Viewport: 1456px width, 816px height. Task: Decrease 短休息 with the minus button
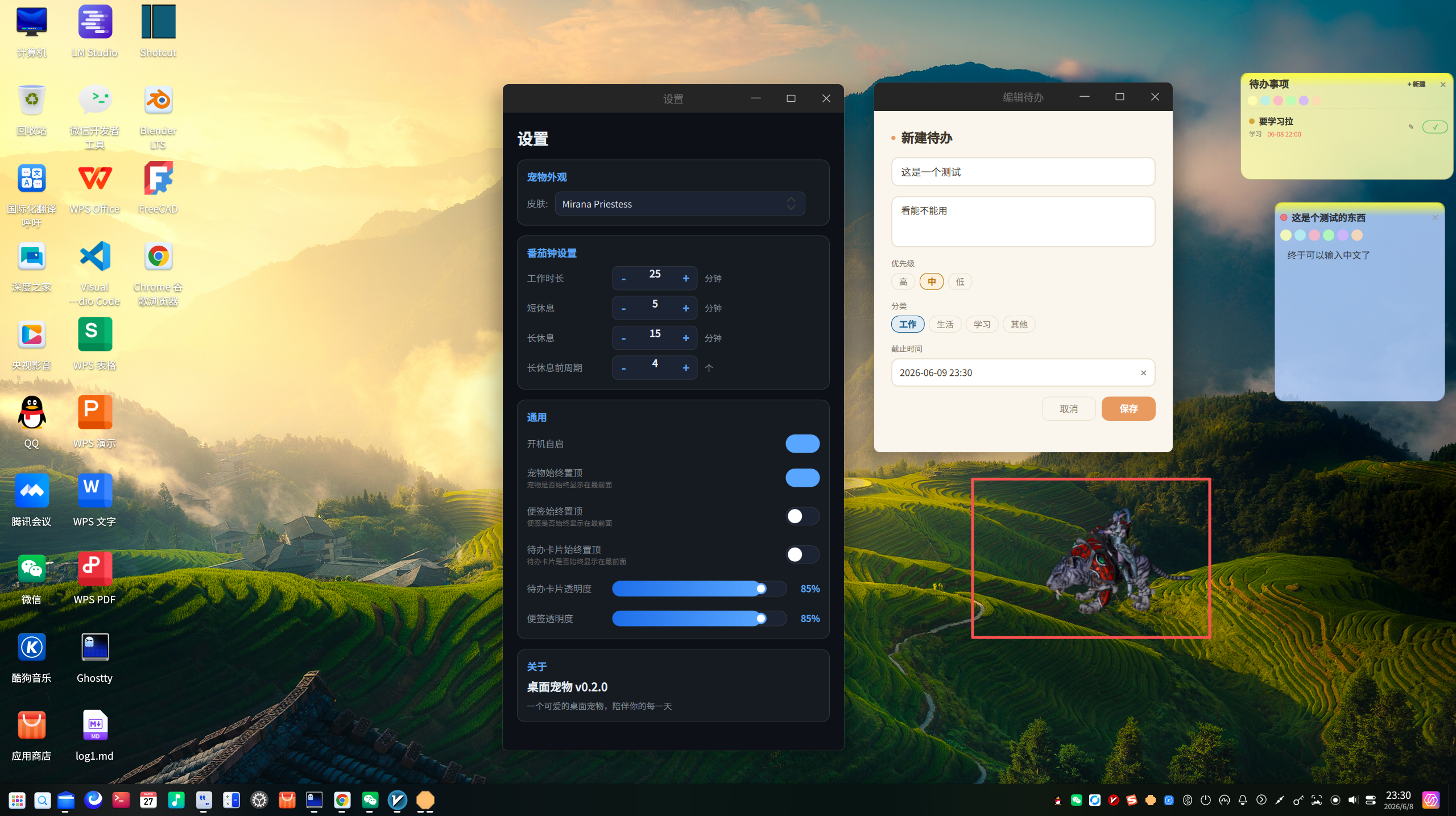pos(624,308)
